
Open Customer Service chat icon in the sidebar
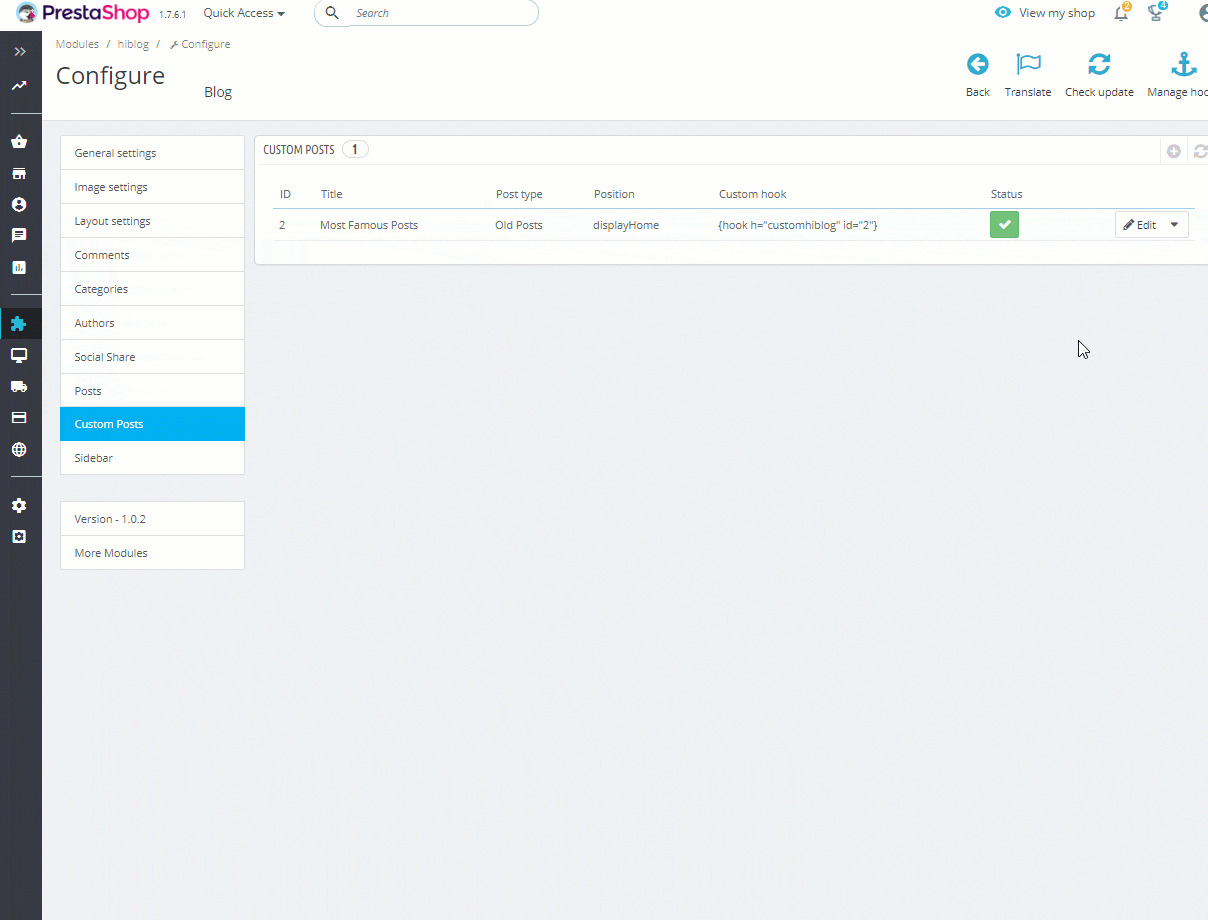pyautogui.click(x=19, y=236)
